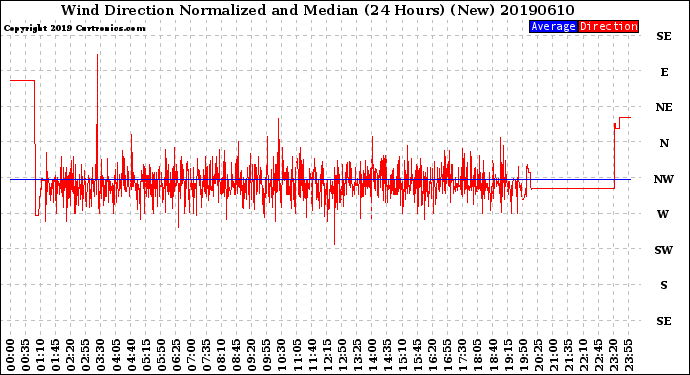The image size is (690, 375).
Task: Click the 14:35 time axis label
Action: 387,355
